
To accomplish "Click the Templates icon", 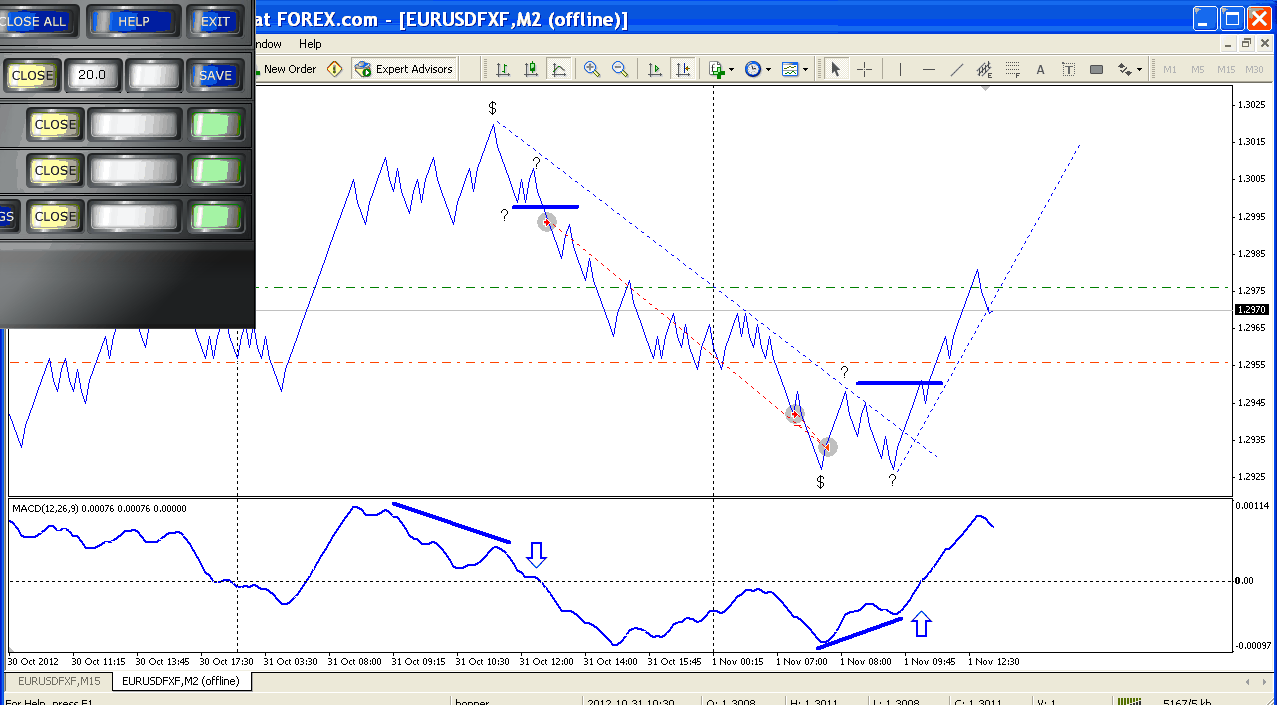I will 790,69.
